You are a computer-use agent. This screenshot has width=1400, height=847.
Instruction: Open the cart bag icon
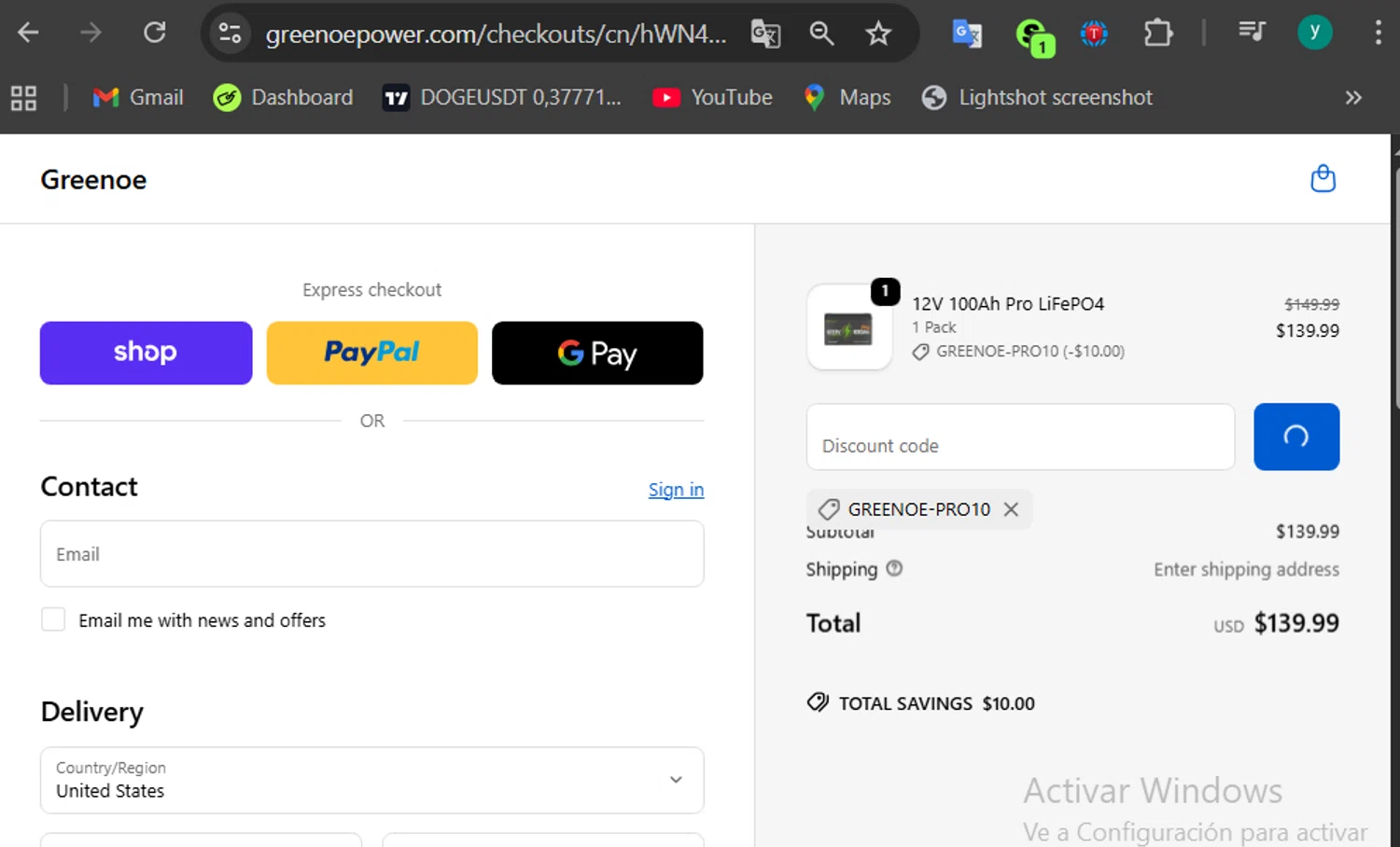click(x=1323, y=178)
